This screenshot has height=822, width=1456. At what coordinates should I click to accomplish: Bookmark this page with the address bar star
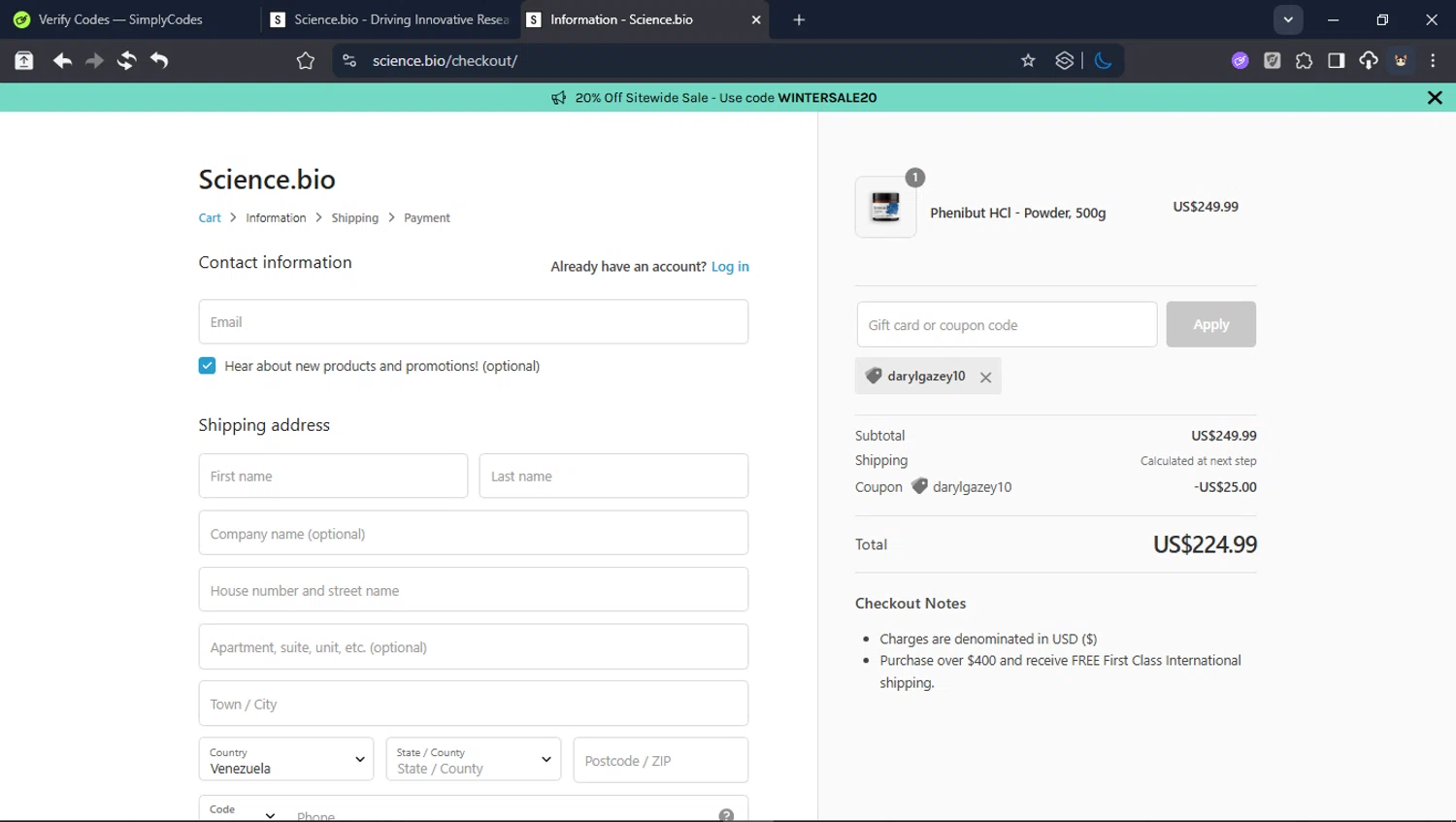point(1028,61)
